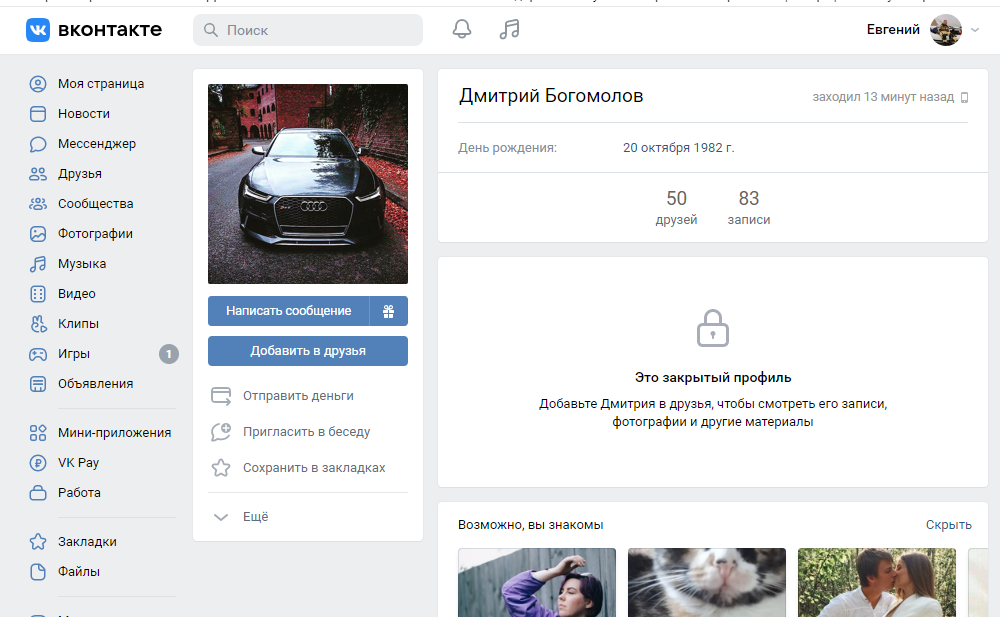Click the ВКОНТАКТЕ wordmark
1000x617 pixels.
click(110, 30)
